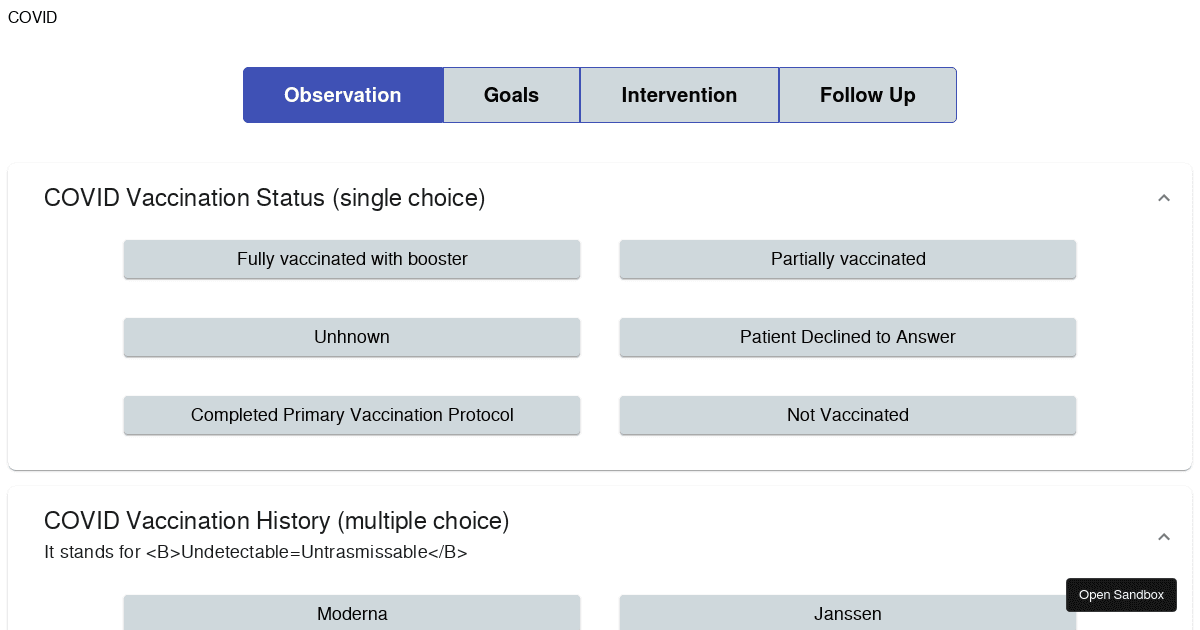The width and height of the screenshot is (1200, 630).
Task: Click the empty area in the Vaccination Status card
Action: click(600, 298)
